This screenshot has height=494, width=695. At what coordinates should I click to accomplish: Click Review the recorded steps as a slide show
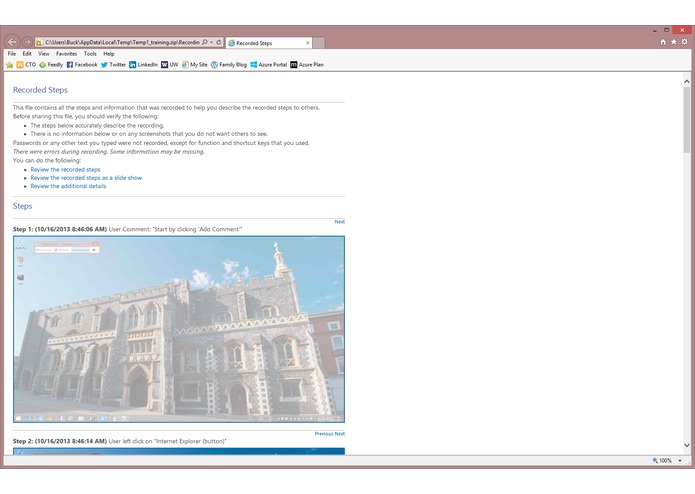point(86,178)
